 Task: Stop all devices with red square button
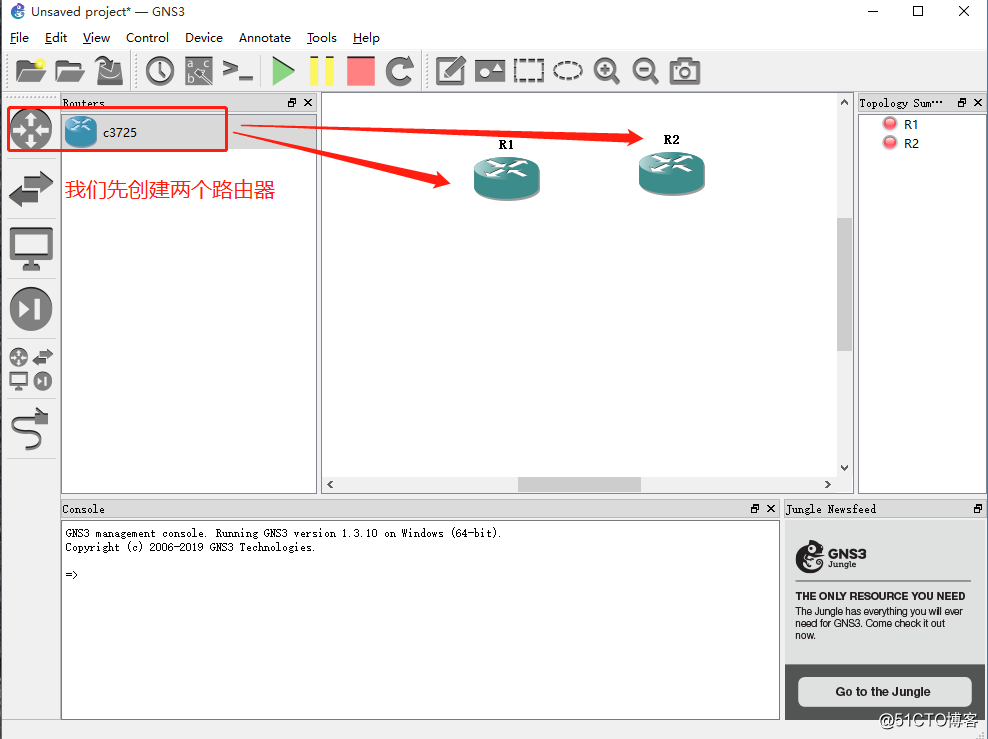(x=361, y=71)
